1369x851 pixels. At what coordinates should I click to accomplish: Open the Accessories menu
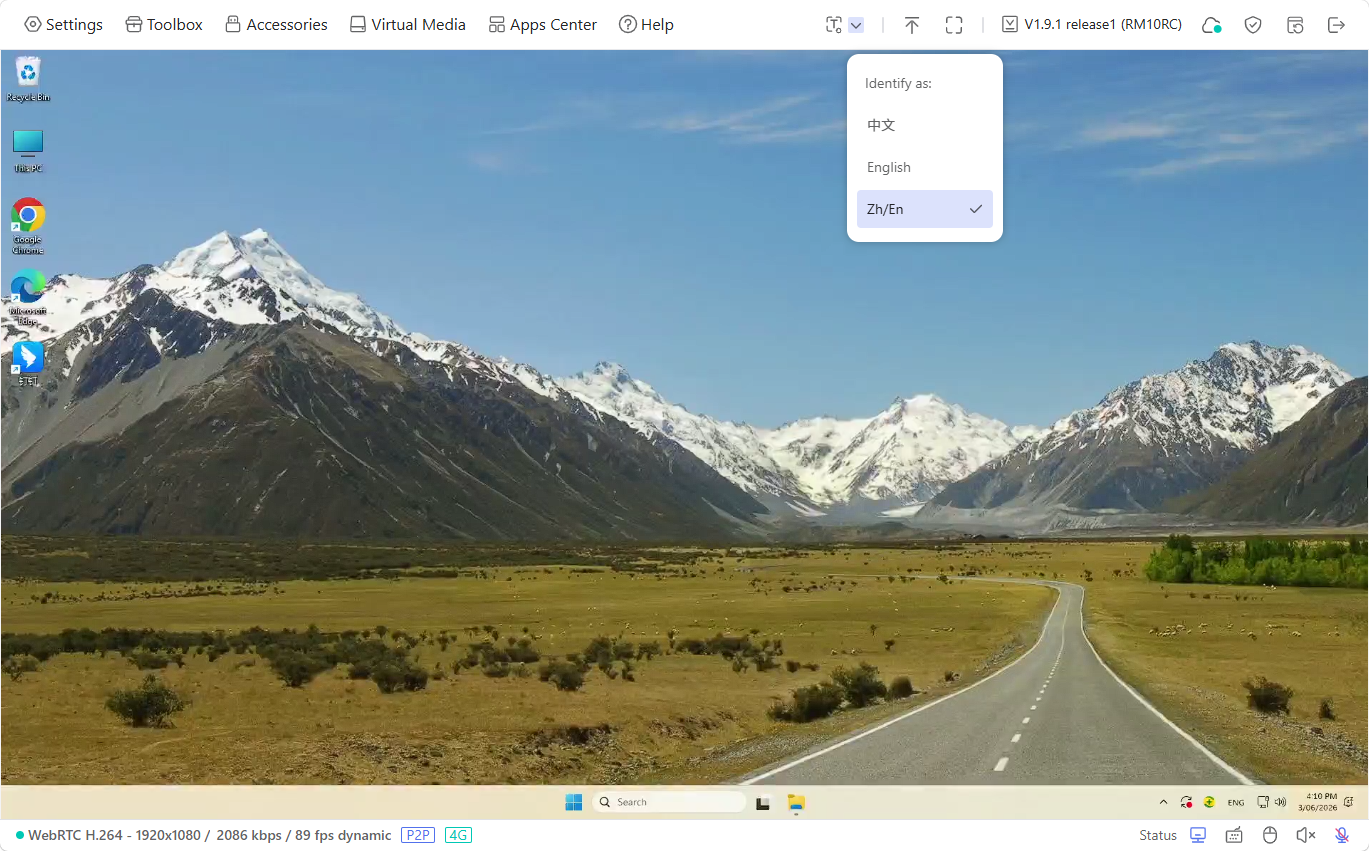[x=276, y=24]
